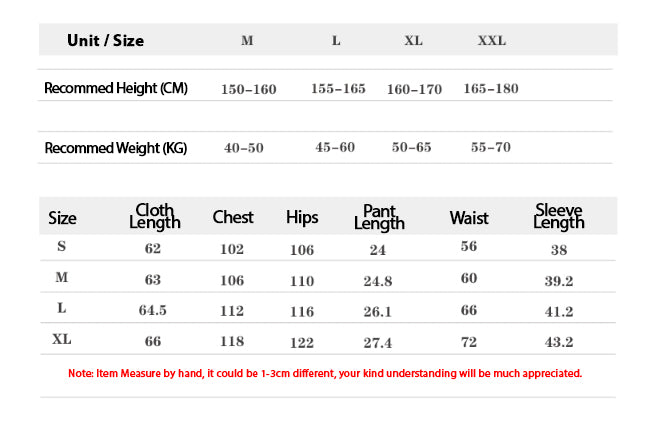The width and height of the screenshot is (650, 441).
Task: Select the XXL size column header
Action: [492, 41]
